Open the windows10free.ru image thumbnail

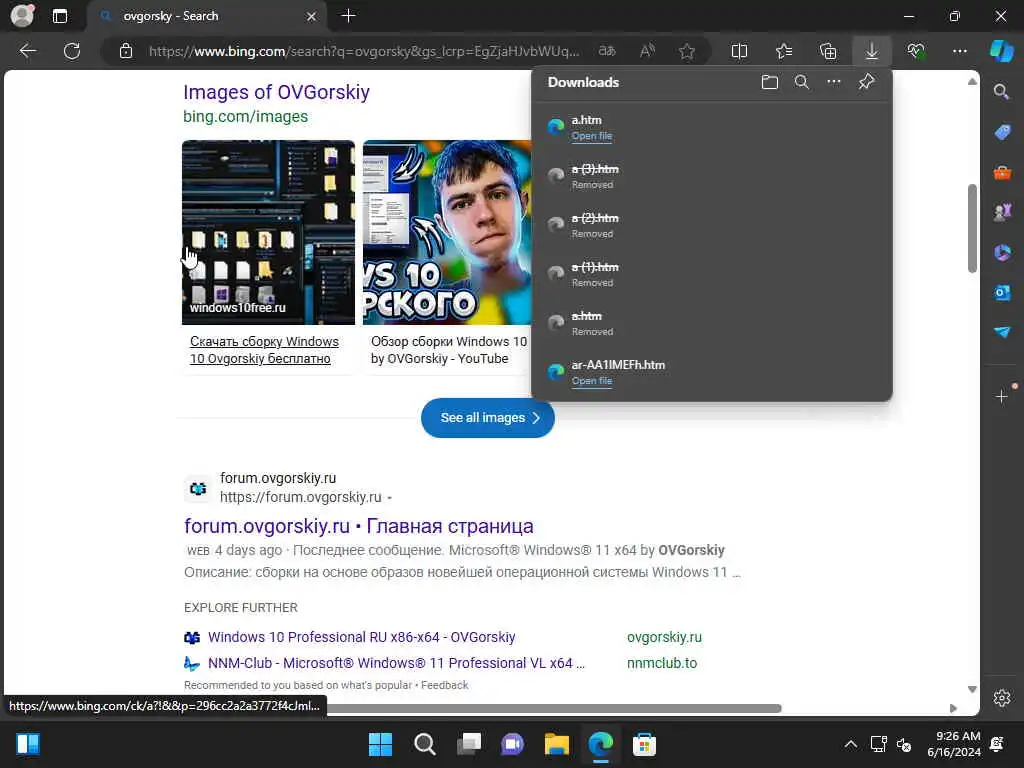(268, 232)
